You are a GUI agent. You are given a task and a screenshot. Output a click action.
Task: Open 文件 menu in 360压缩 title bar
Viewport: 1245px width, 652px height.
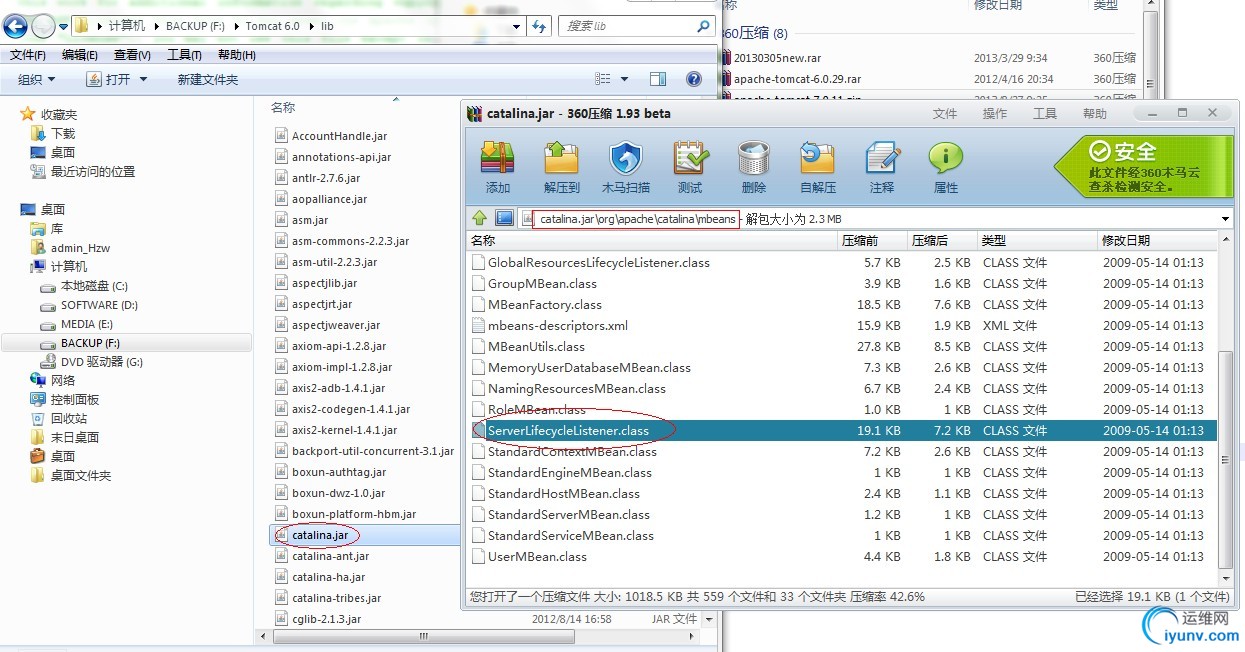pos(945,114)
